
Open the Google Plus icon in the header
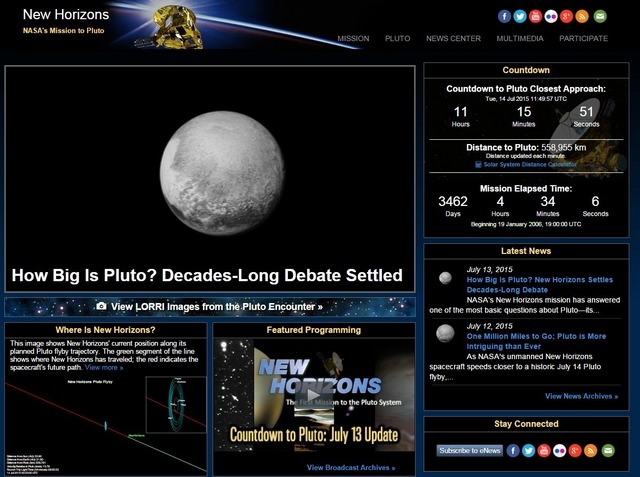[x=566, y=16]
